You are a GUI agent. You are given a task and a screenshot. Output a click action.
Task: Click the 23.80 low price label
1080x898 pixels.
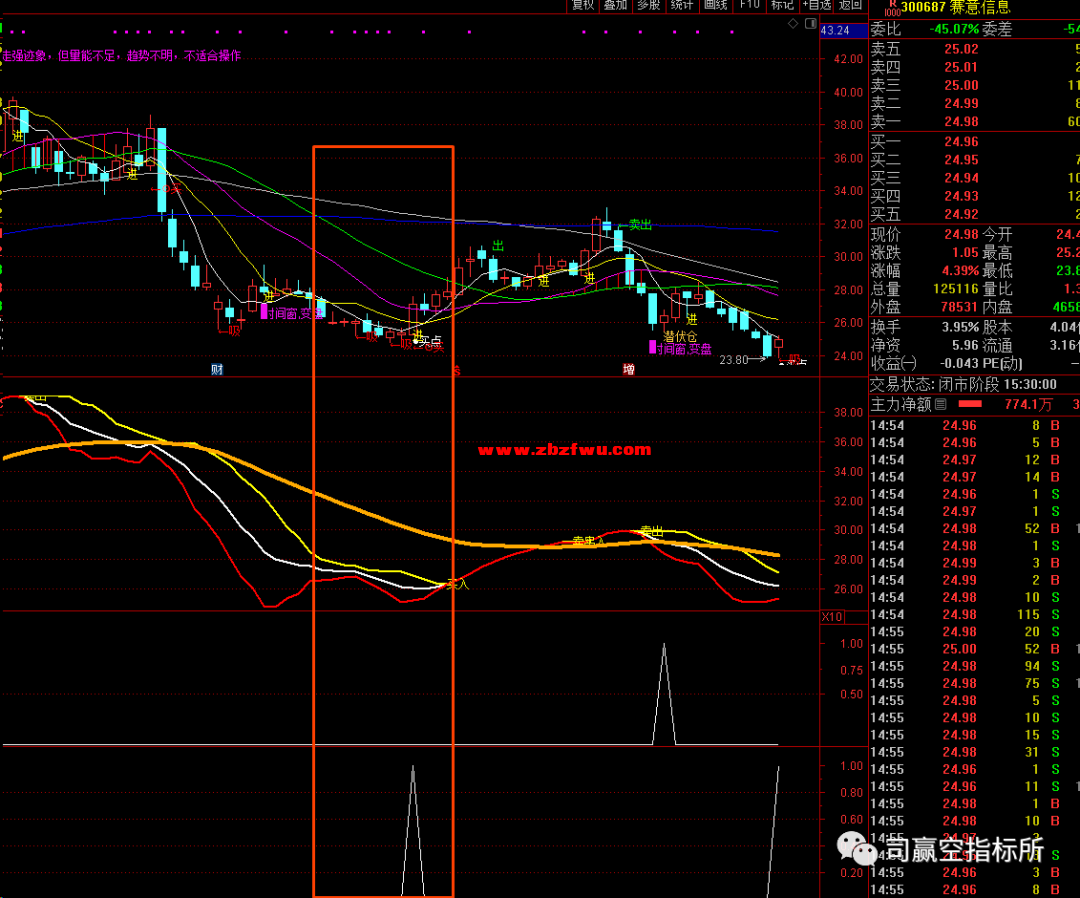(734, 359)
